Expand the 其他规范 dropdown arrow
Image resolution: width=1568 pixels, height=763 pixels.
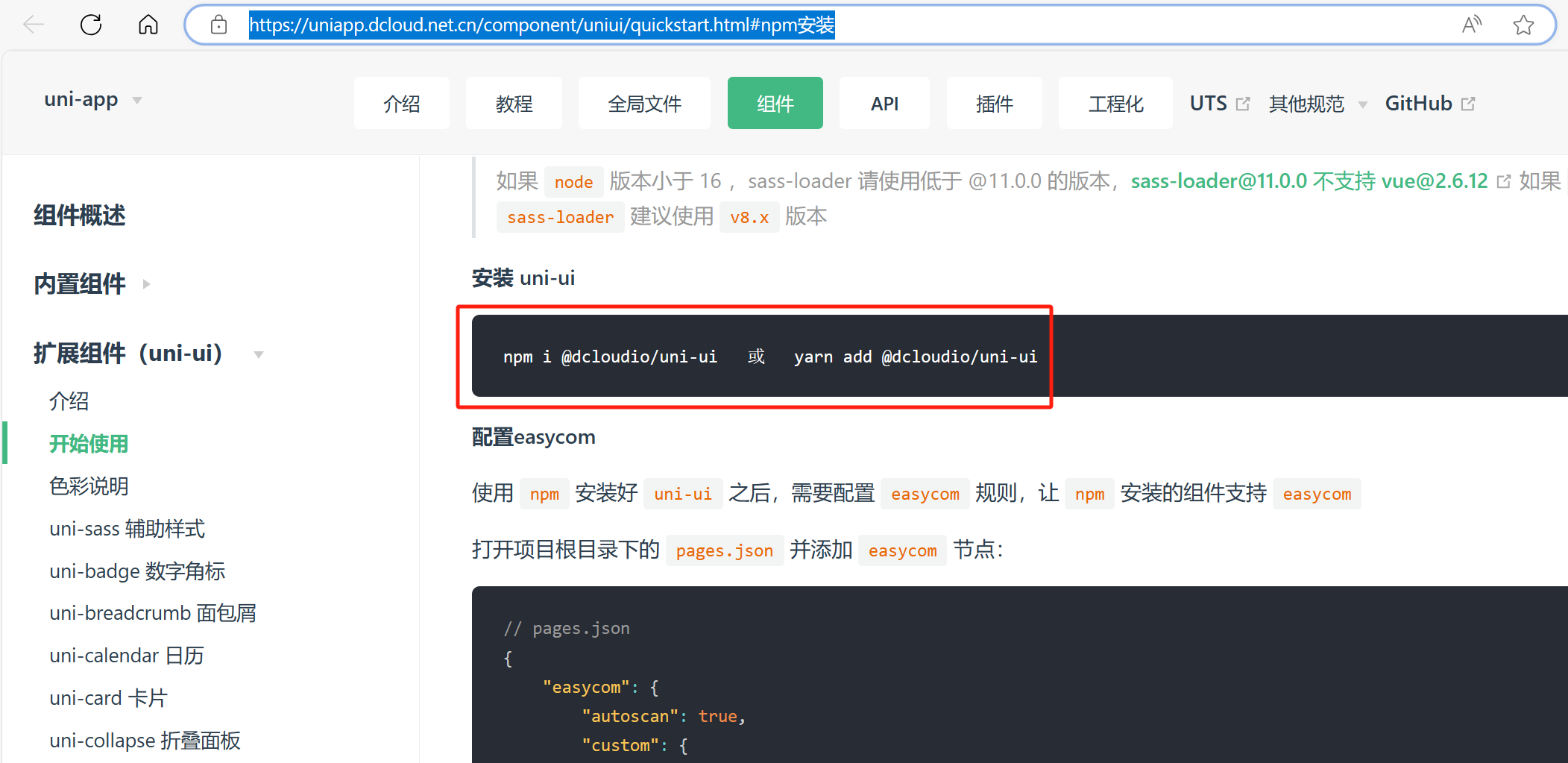[x=1363, y=105]
